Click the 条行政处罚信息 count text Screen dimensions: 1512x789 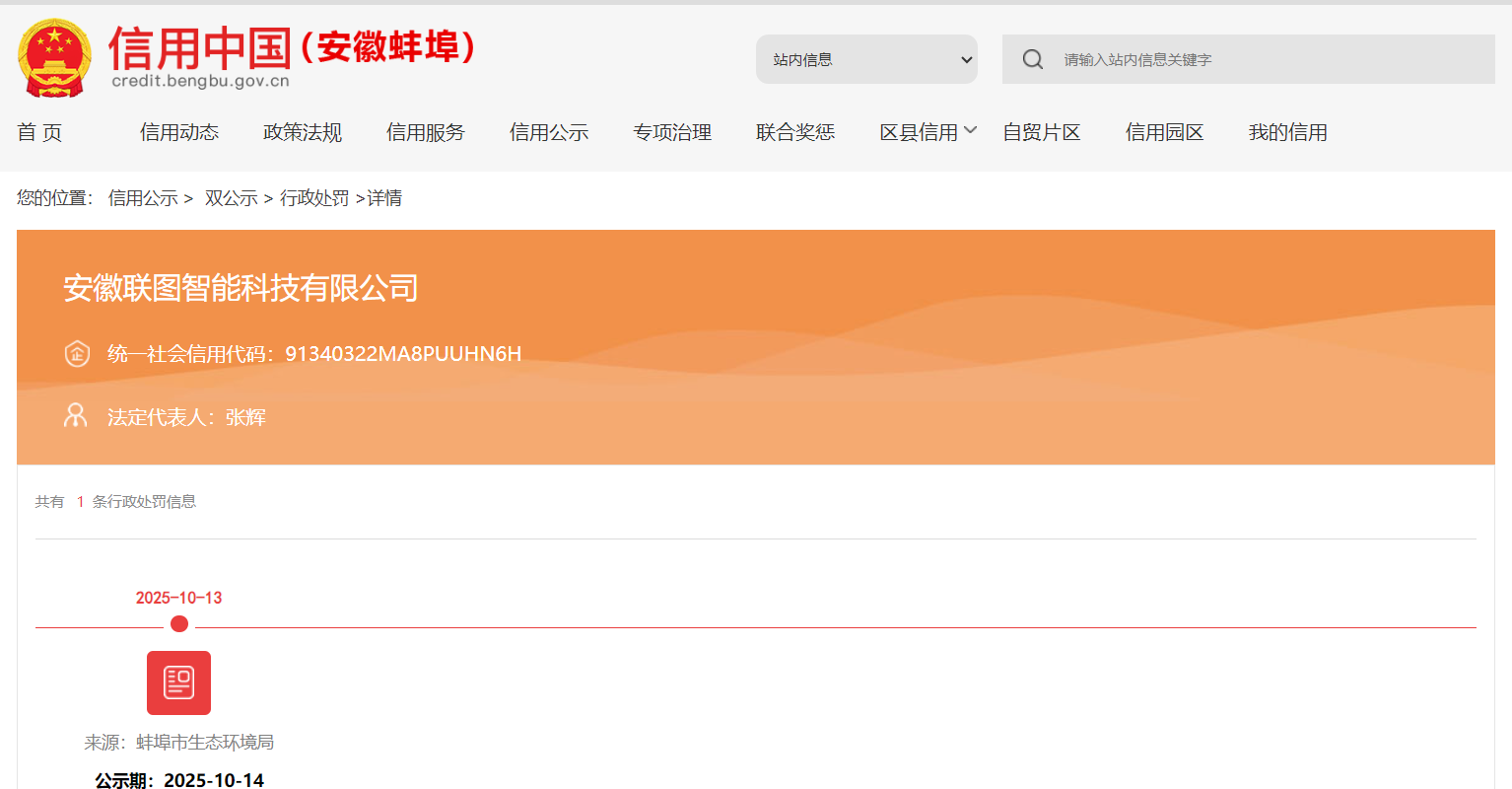pos(144,502)
